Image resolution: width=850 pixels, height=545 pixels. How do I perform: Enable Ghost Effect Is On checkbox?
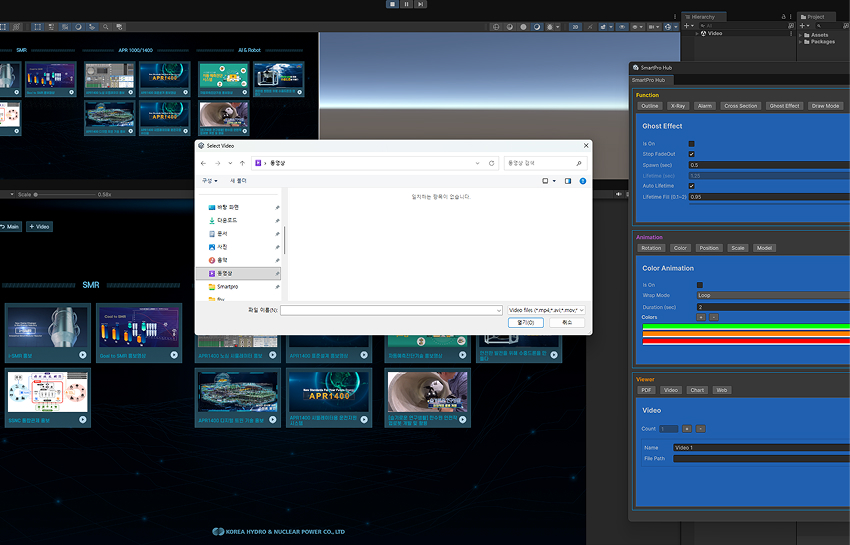point(691,144)
